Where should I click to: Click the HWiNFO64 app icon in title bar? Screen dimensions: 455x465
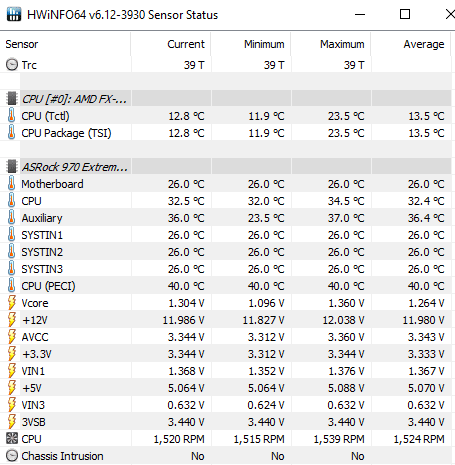pos(14,14)
